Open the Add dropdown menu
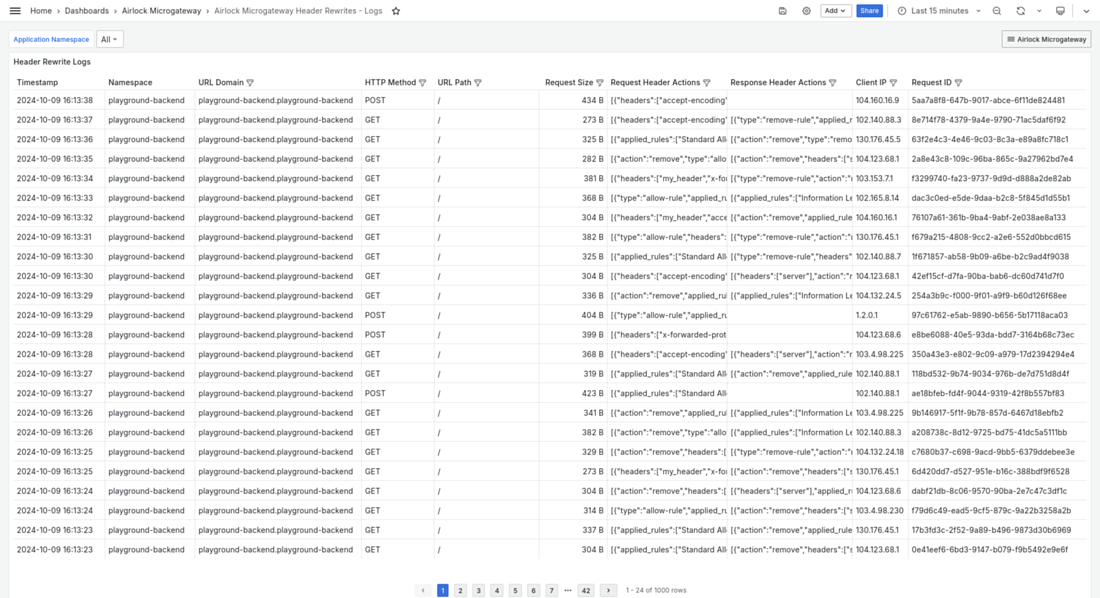 tap(835, 11)
